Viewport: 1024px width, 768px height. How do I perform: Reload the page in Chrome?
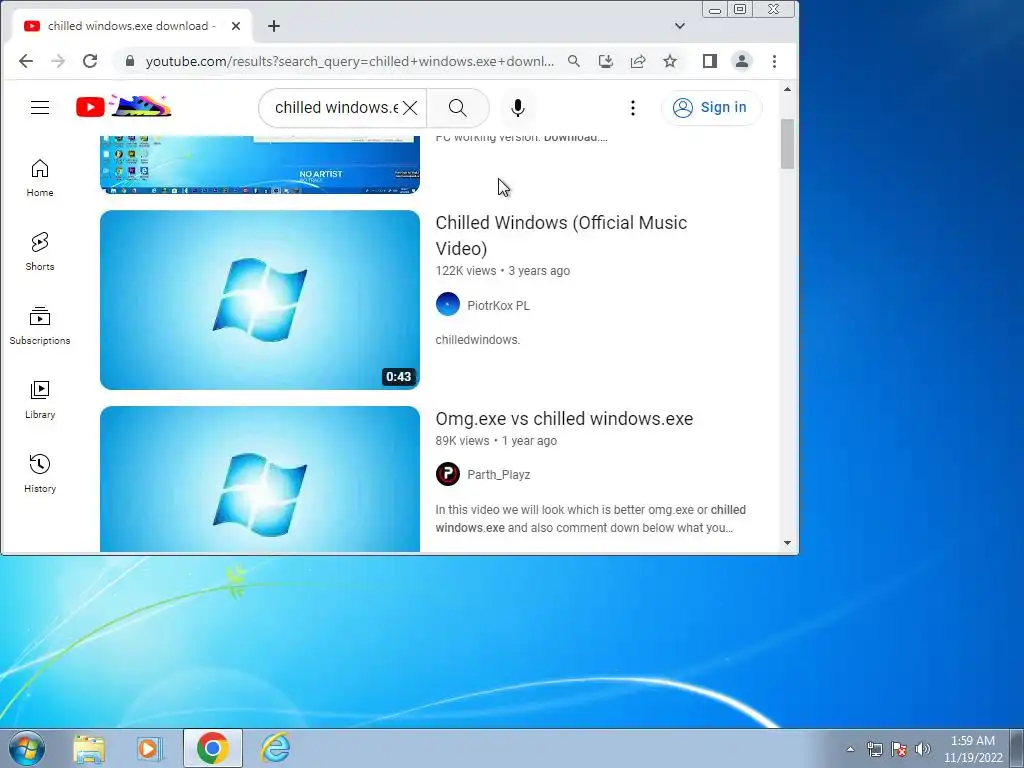tap(90, 61)
